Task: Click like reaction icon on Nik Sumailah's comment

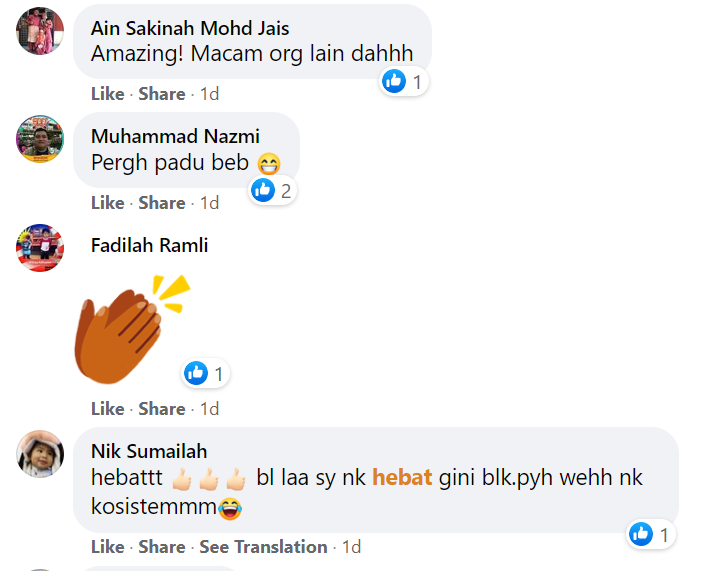Action: [641, 535]
